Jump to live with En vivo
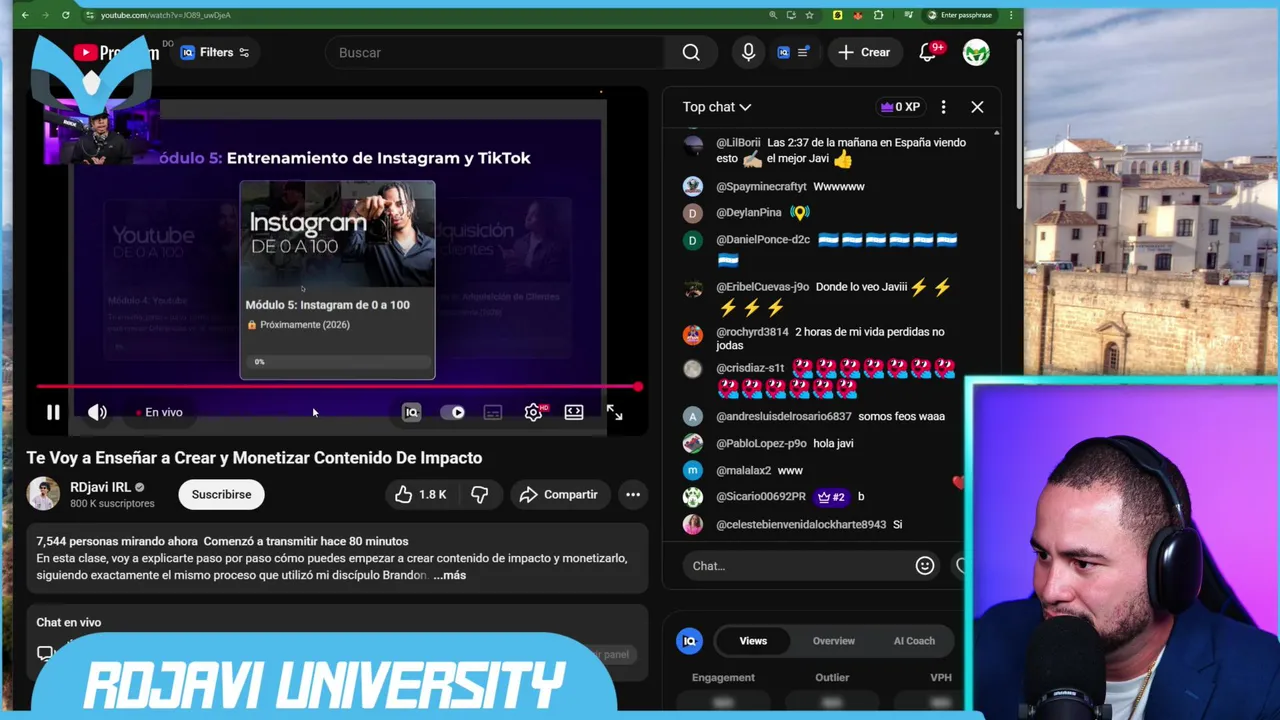1280x720 pixels. tap(160, 412)
